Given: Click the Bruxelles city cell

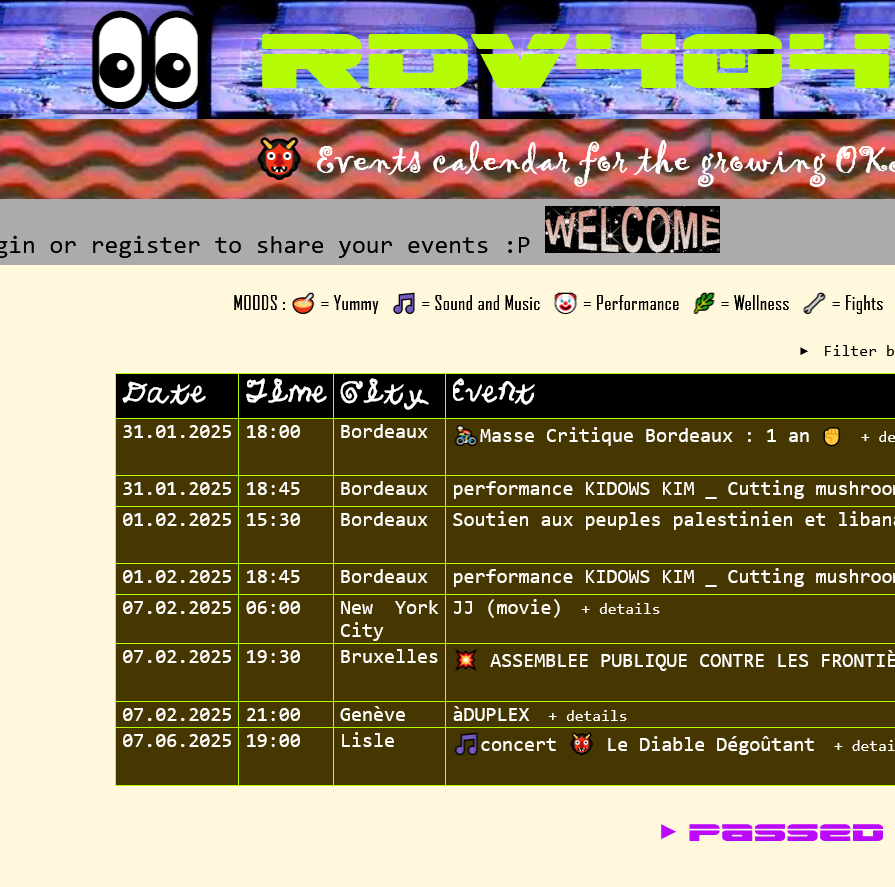Looking at the screenshot, I should tap(389, 672).
